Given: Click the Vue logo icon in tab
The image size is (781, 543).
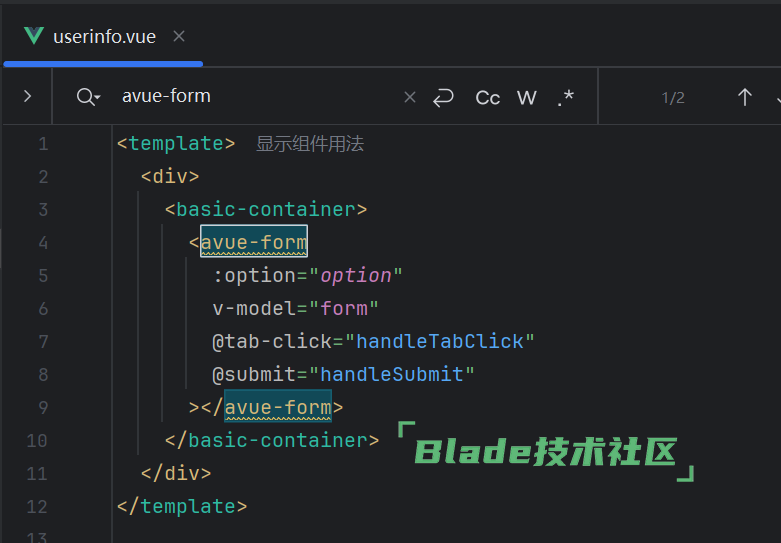Looking at the screenshot, I should click(34, 36).
